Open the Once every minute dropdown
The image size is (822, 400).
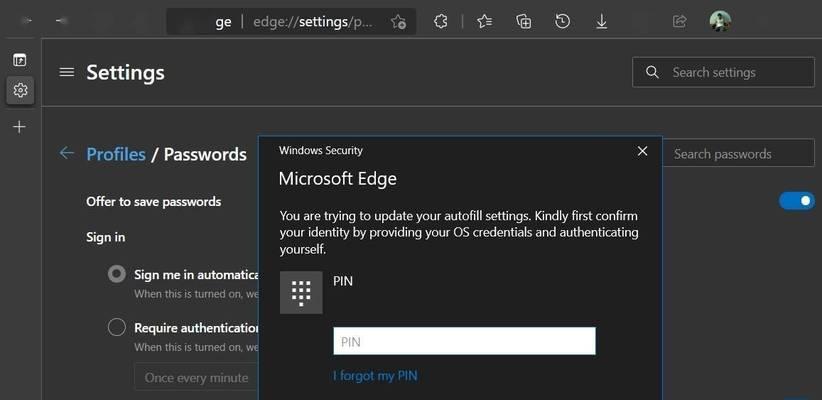point(197,377)
